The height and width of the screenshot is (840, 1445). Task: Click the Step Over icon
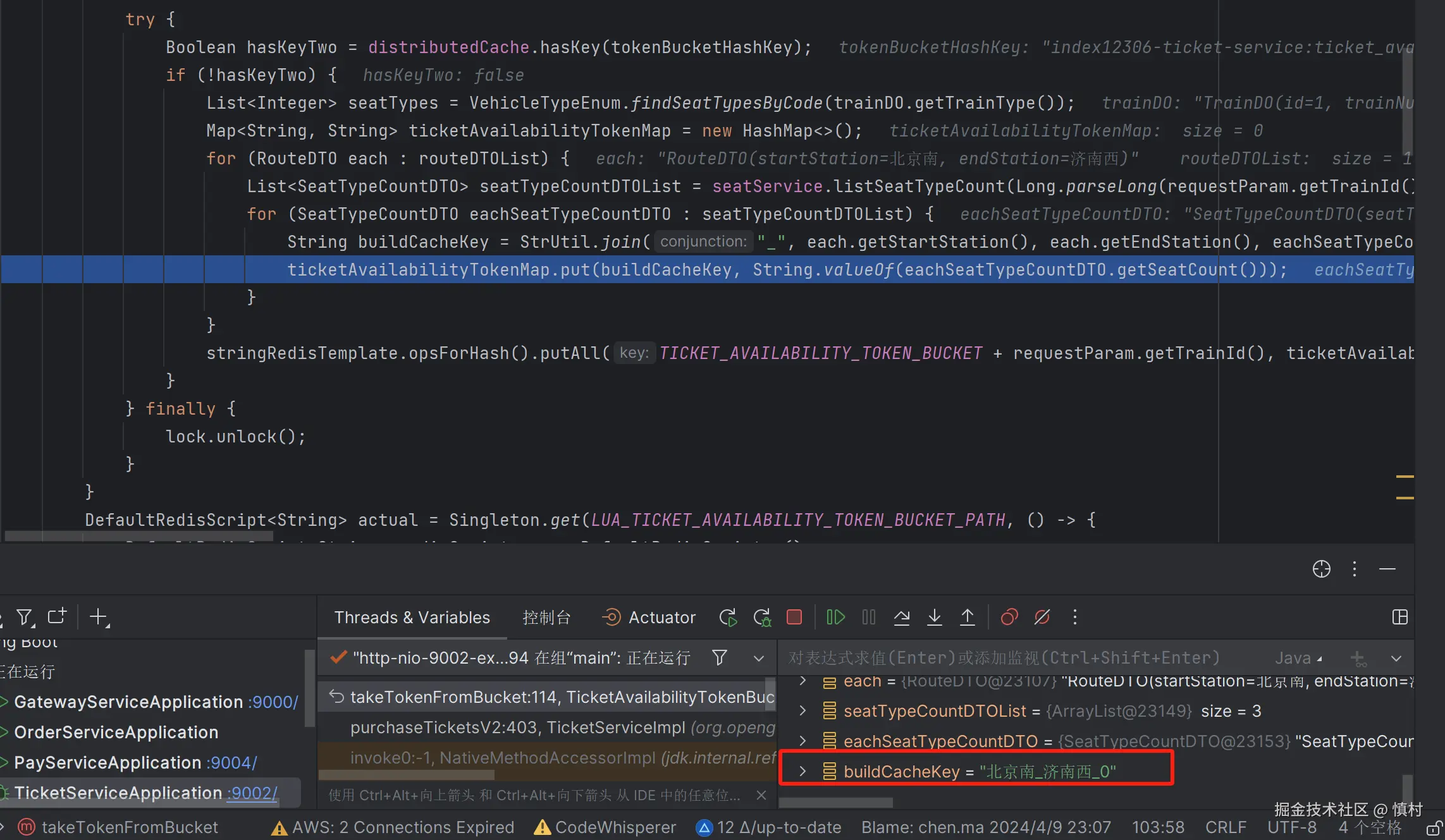pyautogui.click(x=902, y=617)
